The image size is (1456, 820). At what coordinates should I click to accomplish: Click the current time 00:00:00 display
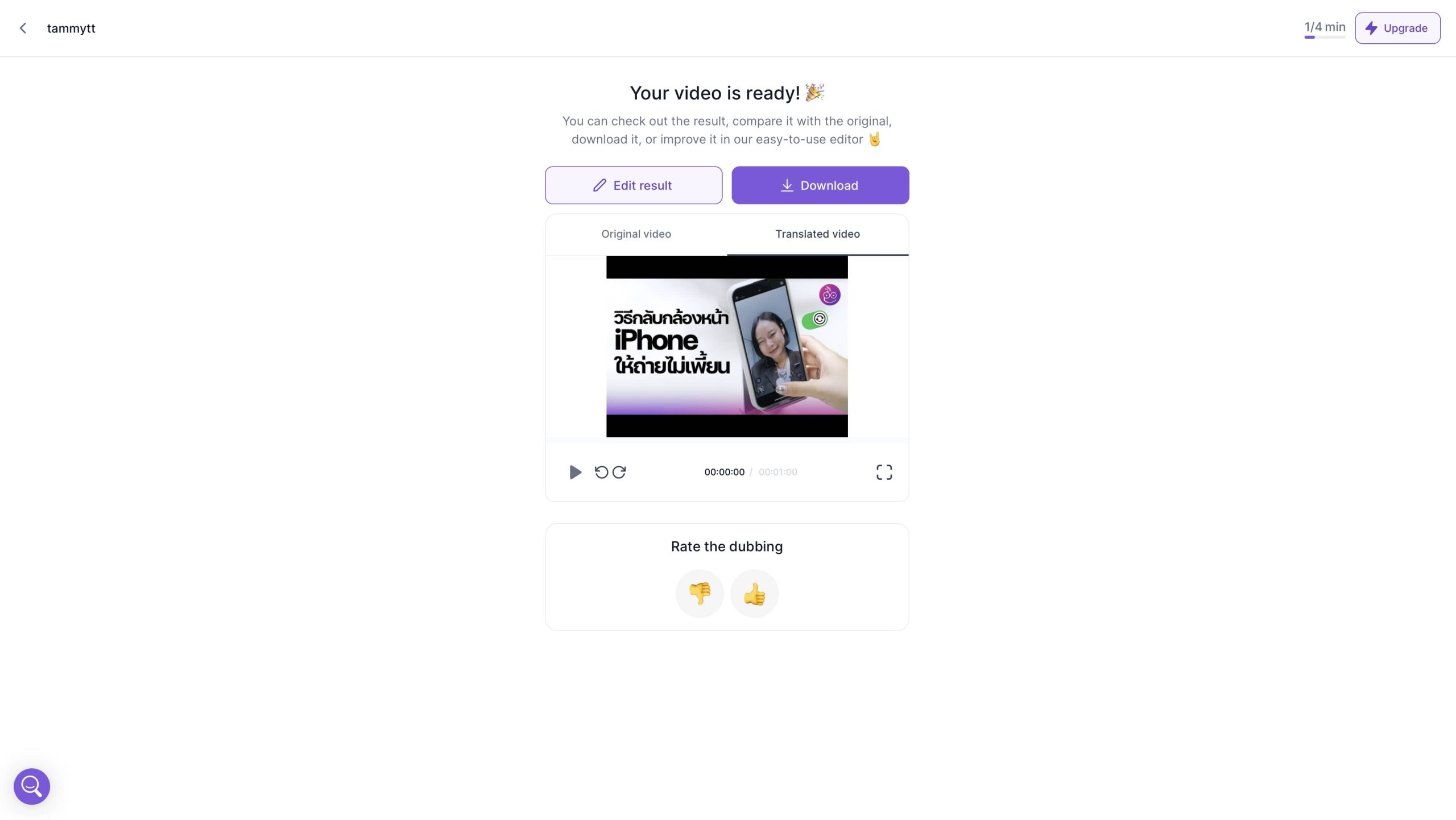coord(724,472)
